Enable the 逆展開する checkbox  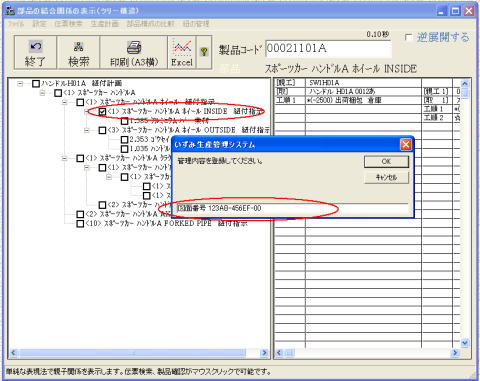[x=408, y=37]
